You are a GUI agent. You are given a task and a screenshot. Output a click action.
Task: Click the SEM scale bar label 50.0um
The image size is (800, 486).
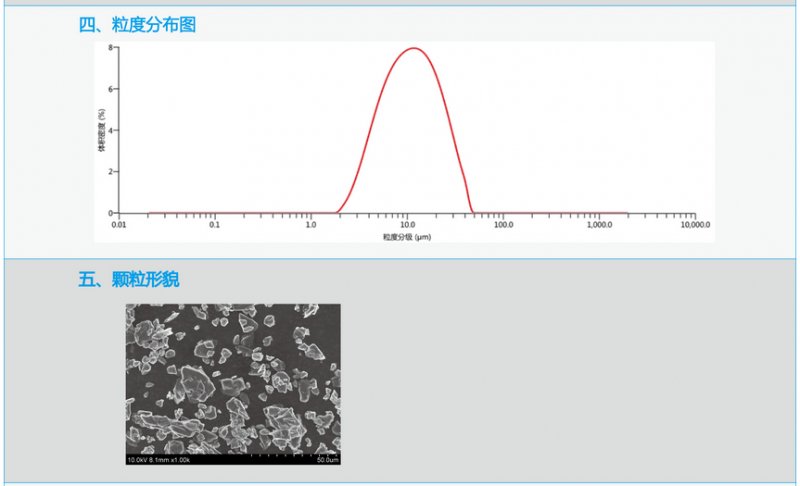pyautogui.click(x=328, y=460)
